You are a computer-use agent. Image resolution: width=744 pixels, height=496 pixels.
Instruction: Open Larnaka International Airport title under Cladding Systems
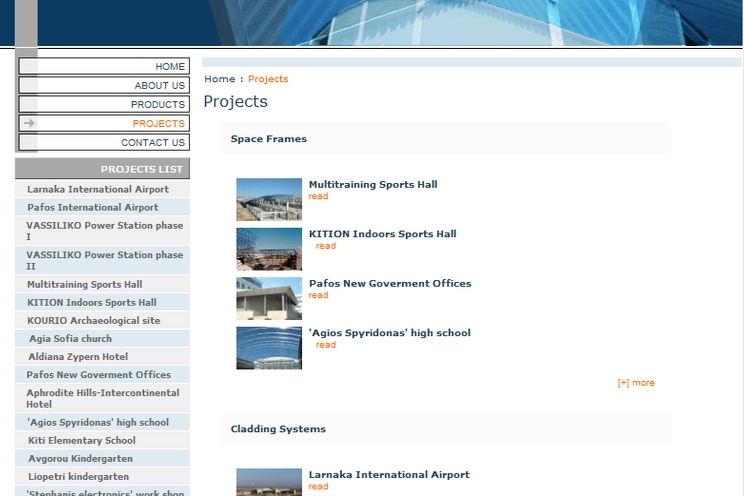[x=389, y=475]
